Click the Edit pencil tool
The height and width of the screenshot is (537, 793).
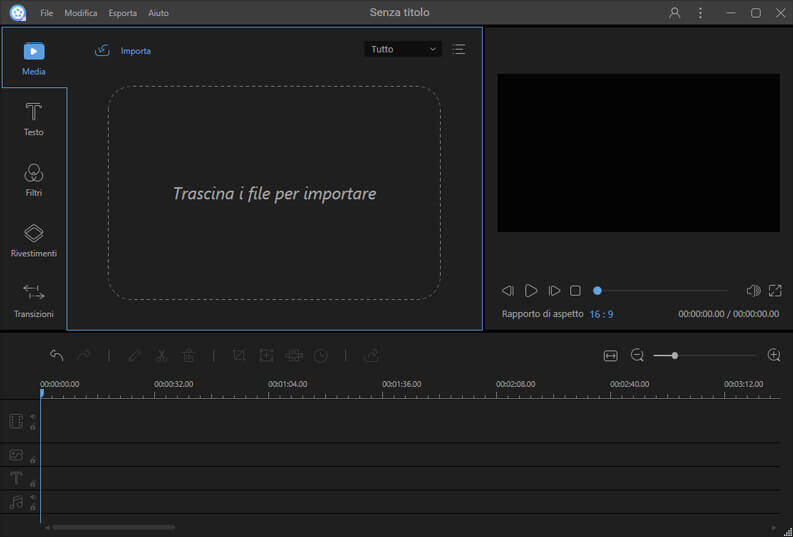(135, 356)
